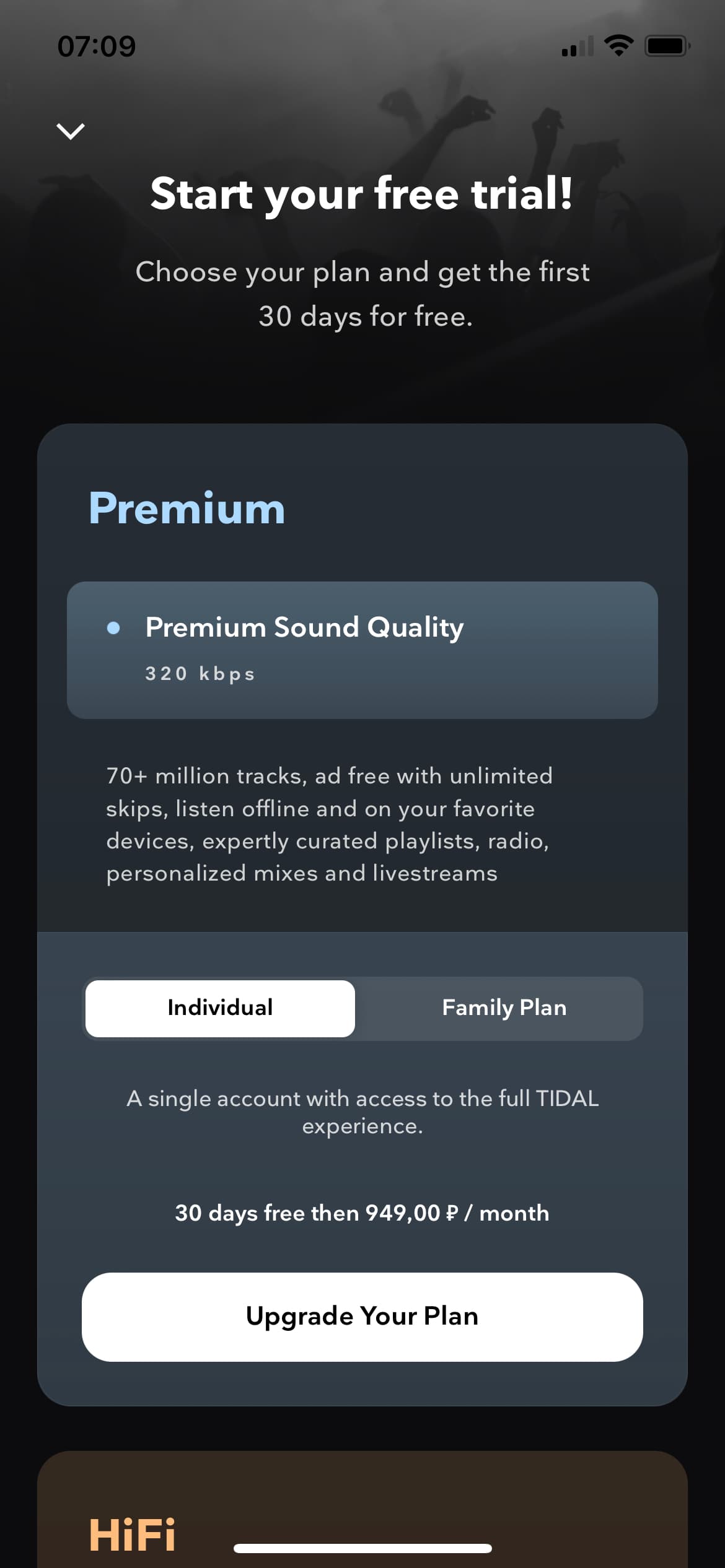725x1568 pixels.
Task: Tap the clock showing 07:09
Action: pos(97,46)
